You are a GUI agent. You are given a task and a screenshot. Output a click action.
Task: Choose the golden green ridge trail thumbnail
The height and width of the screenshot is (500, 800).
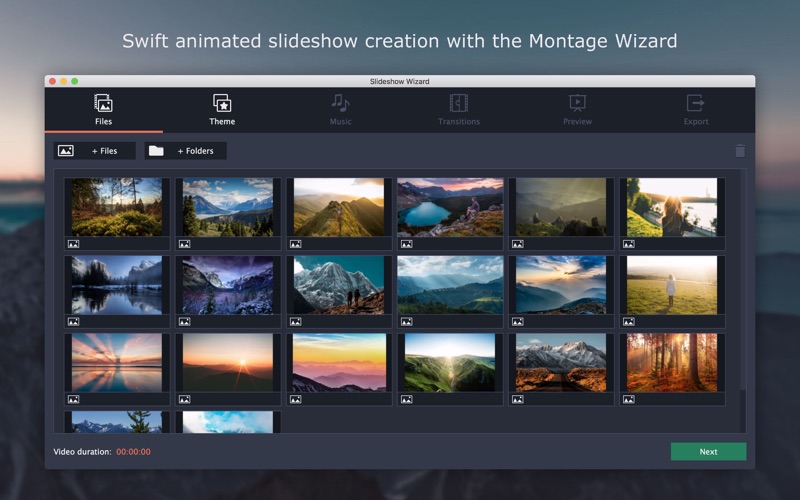click(x=339, y=207)
